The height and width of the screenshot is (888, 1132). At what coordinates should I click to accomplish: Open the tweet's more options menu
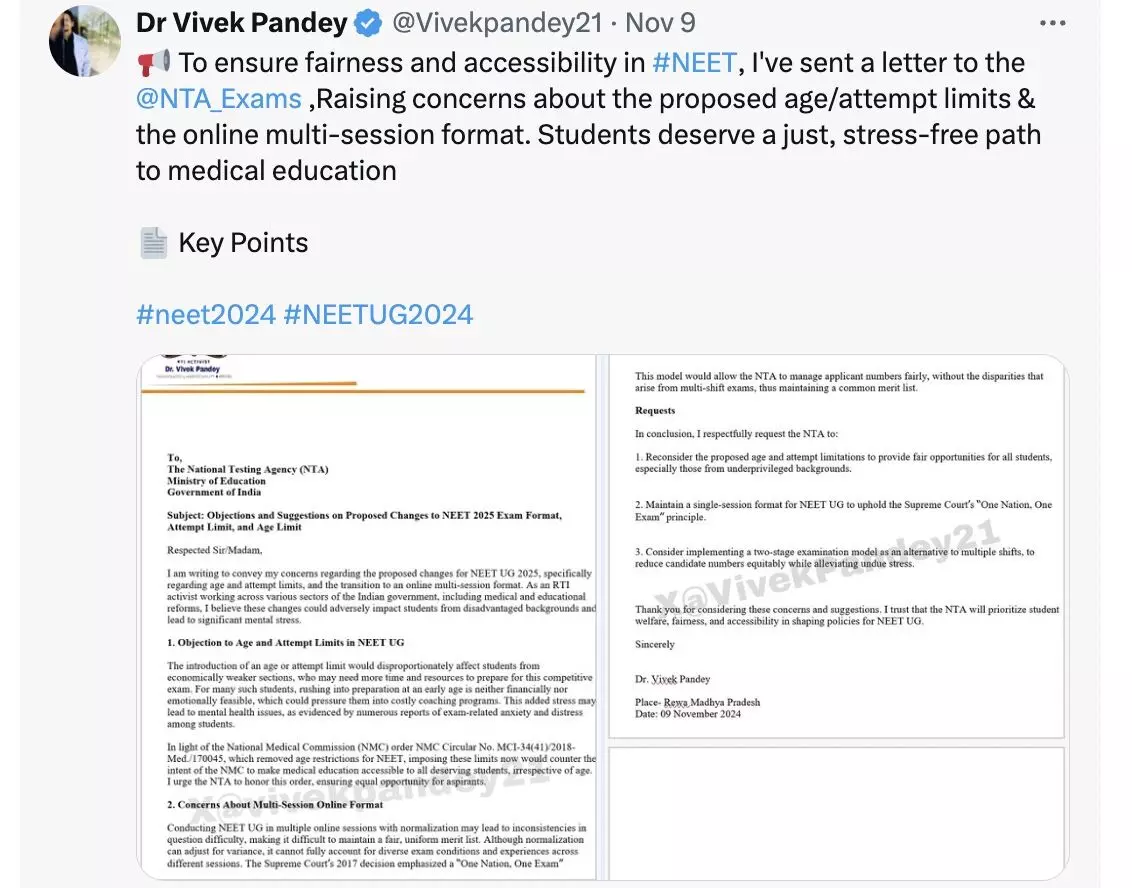pyautogui.click(x=1053, y=23)
